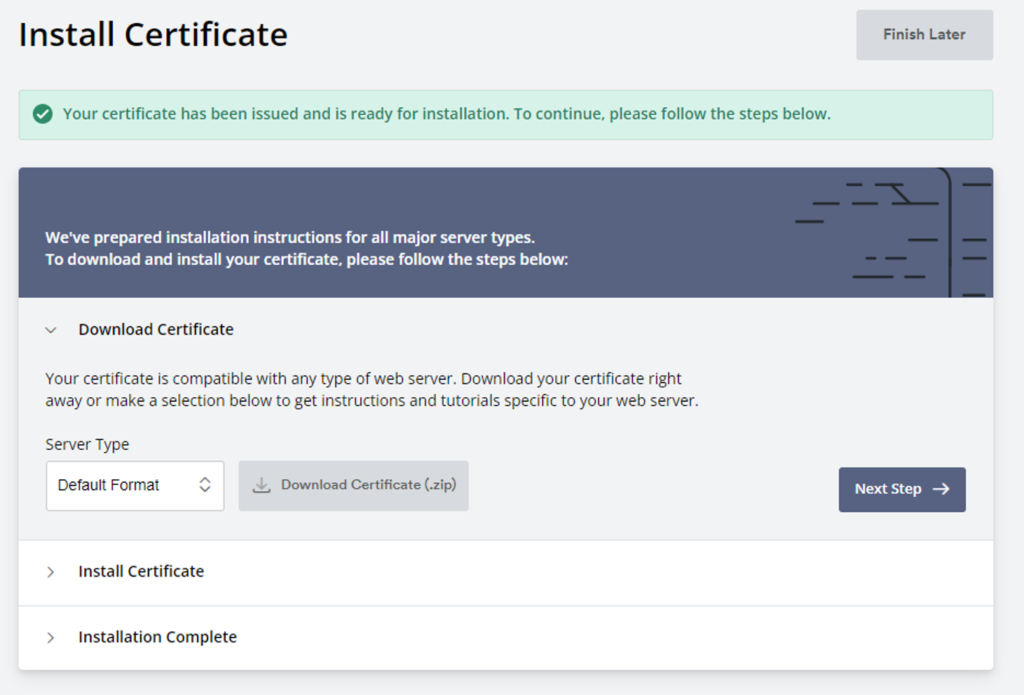Click the installation instructions banner text
This screenshot has height=695, width=1024.
[x=306, y=249]
